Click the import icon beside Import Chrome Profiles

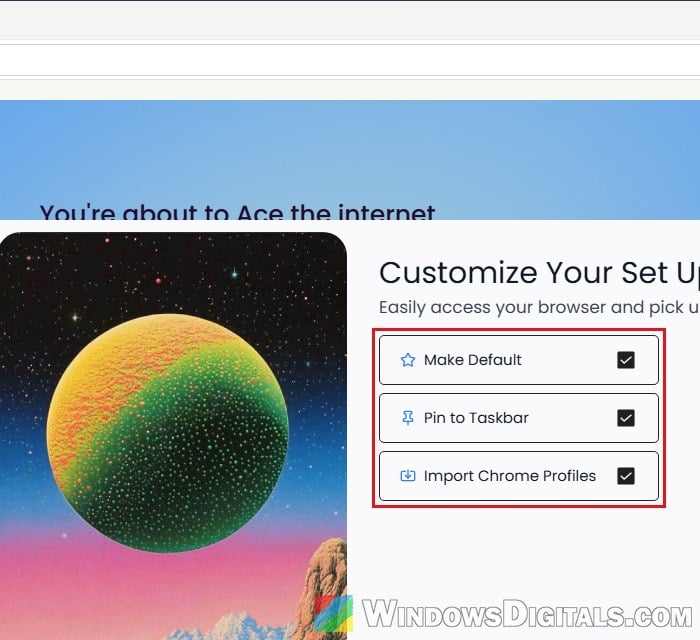pos(408,476)
